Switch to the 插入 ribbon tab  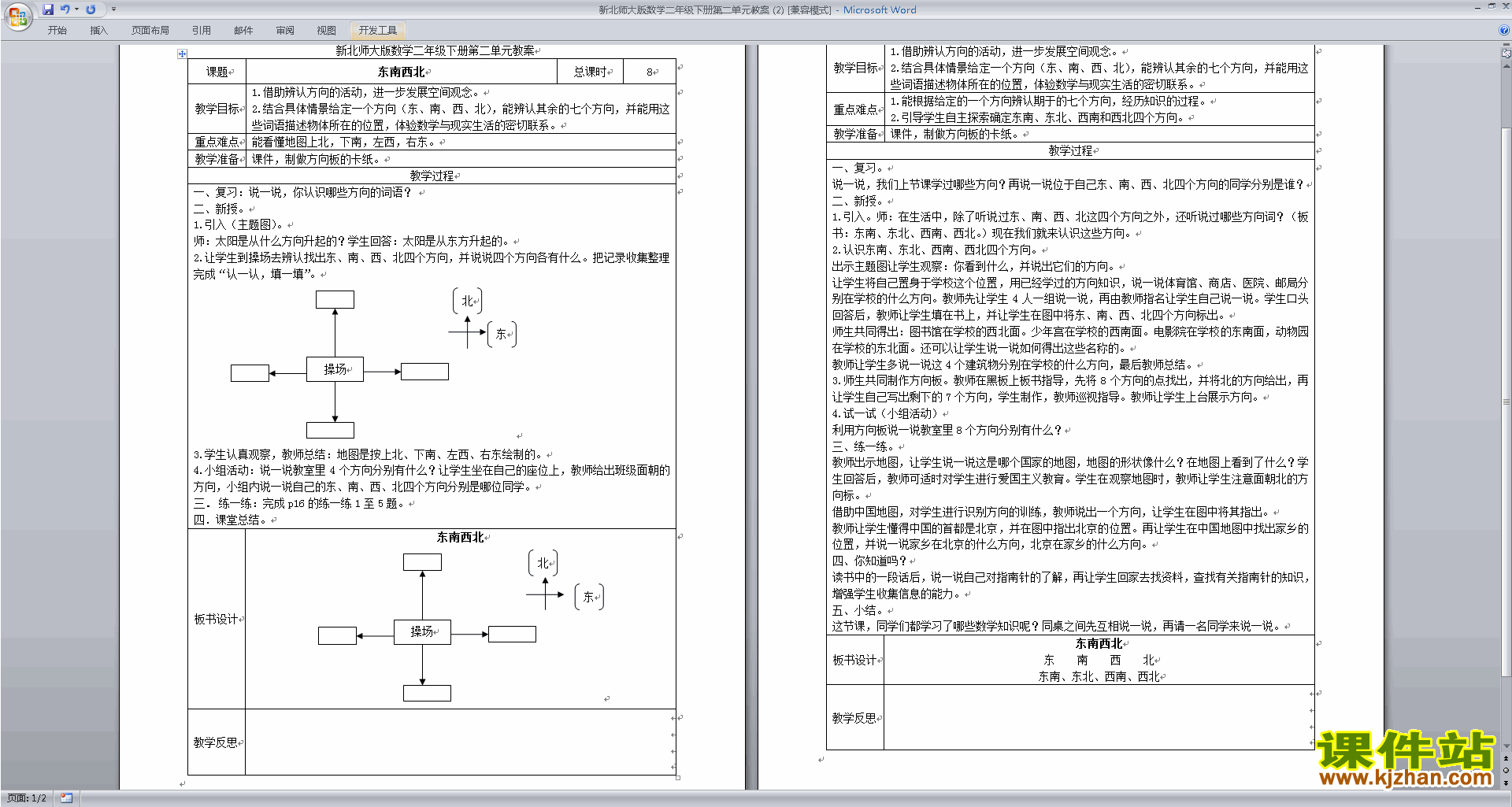98,30
